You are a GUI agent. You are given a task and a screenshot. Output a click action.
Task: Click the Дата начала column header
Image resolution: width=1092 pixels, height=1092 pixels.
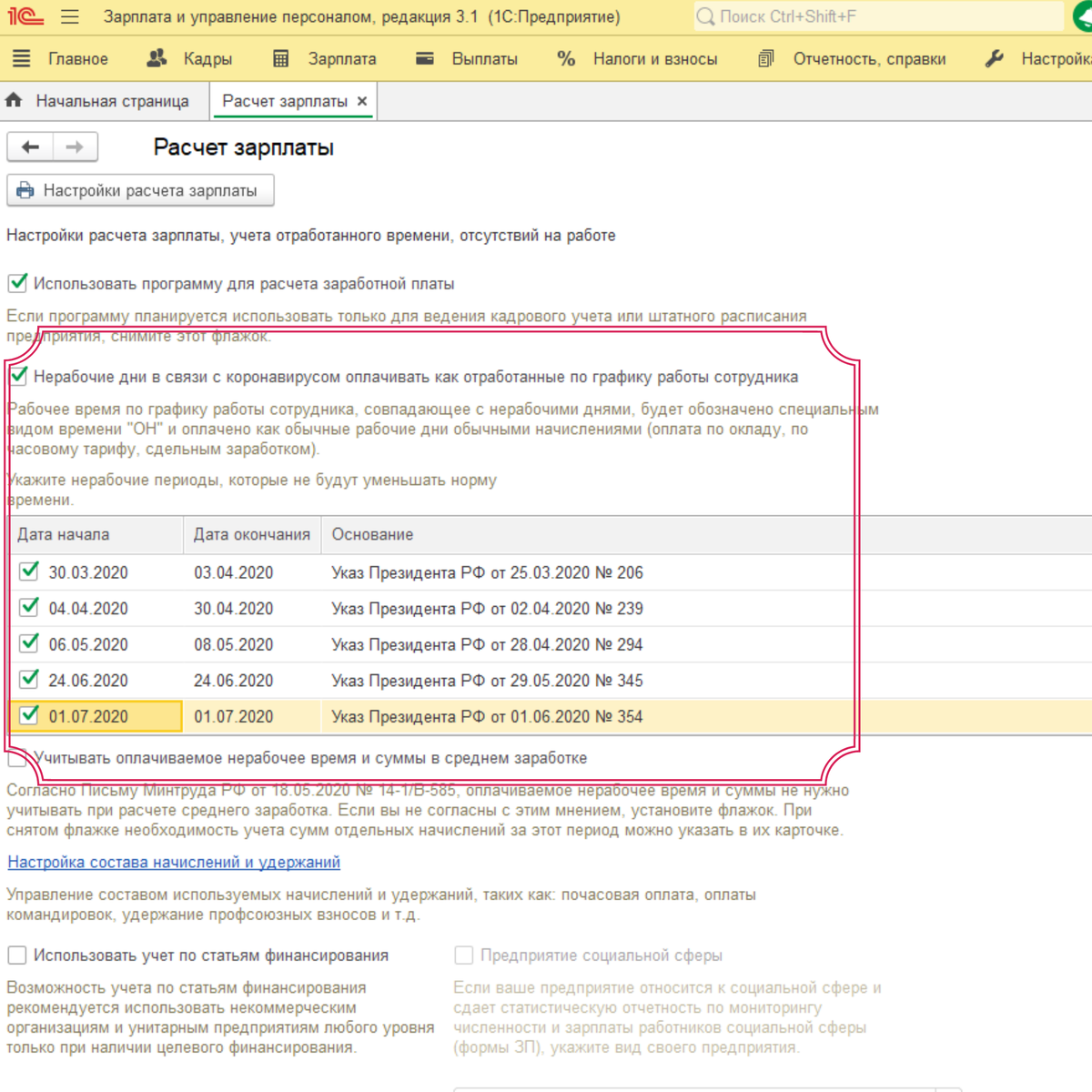96,534
